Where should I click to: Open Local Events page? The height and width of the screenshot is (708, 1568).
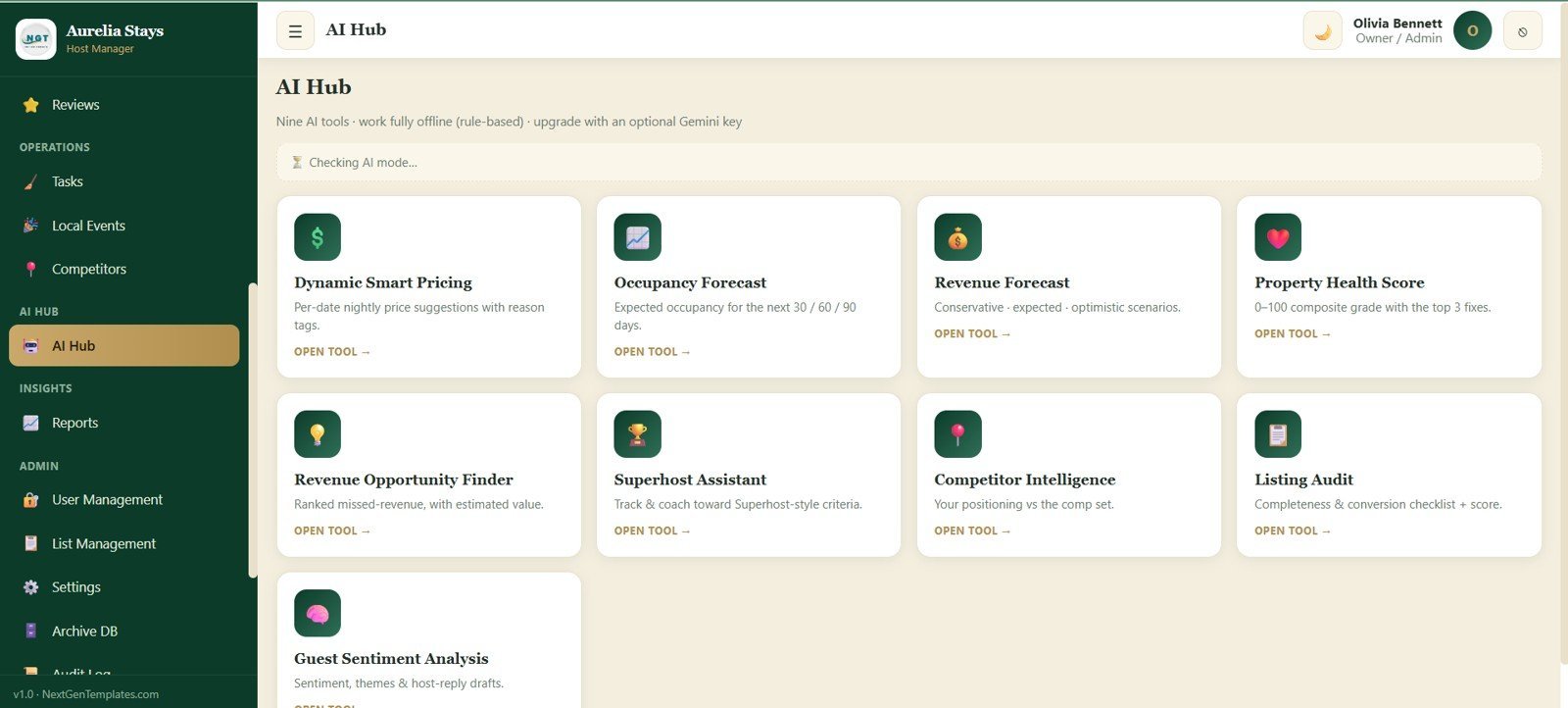123,226
